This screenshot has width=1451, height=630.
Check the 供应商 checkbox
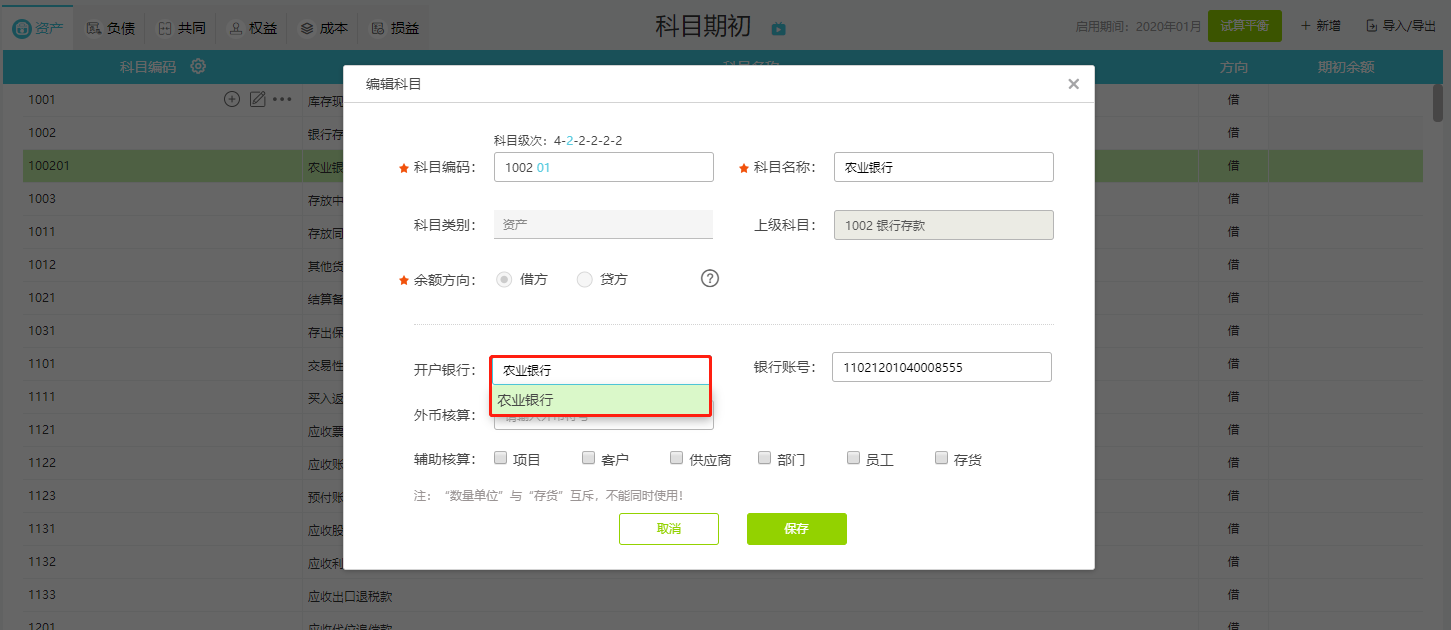pyautogui.click(x=677, y=458)
